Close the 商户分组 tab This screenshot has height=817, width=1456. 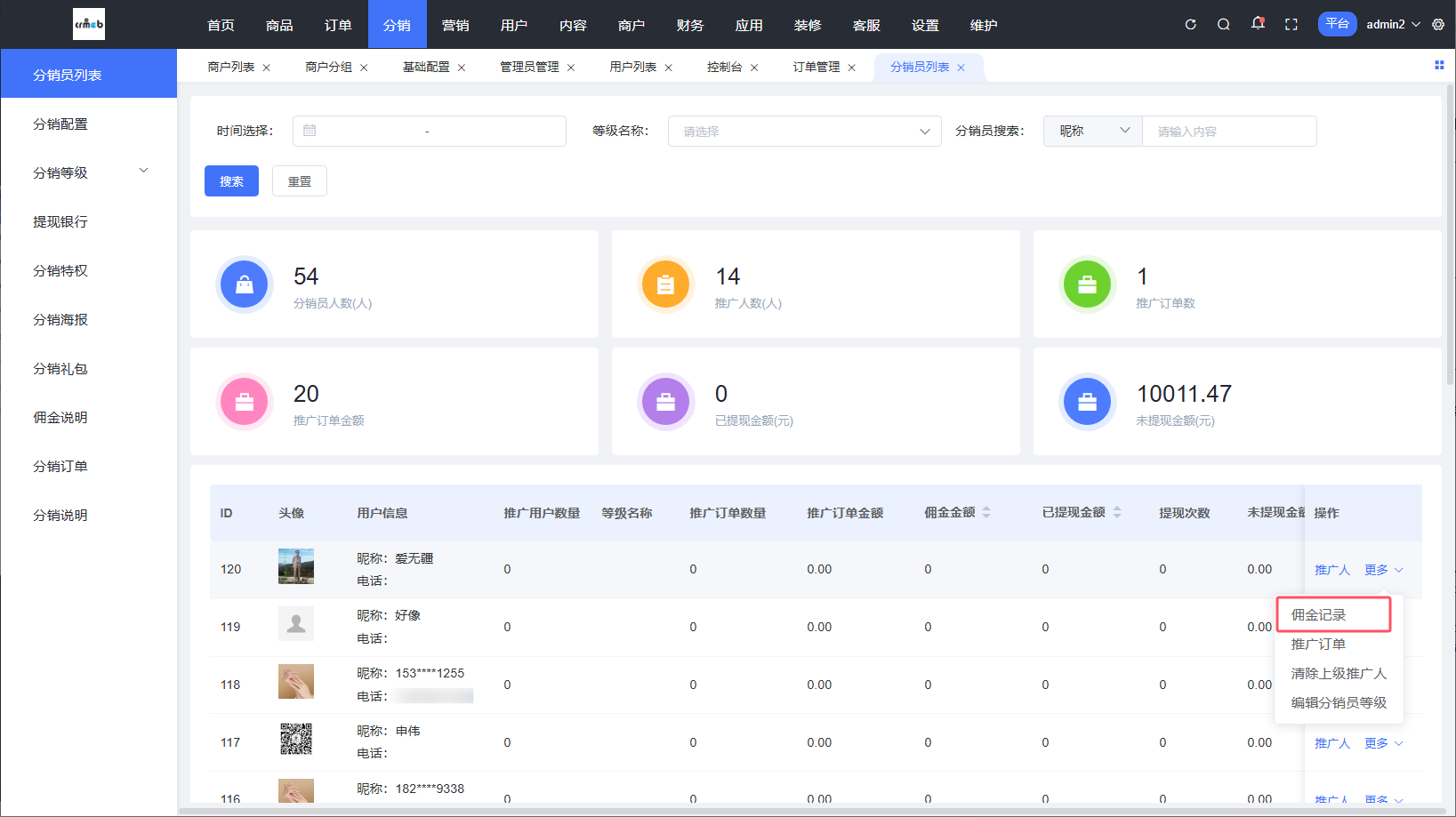364,68
